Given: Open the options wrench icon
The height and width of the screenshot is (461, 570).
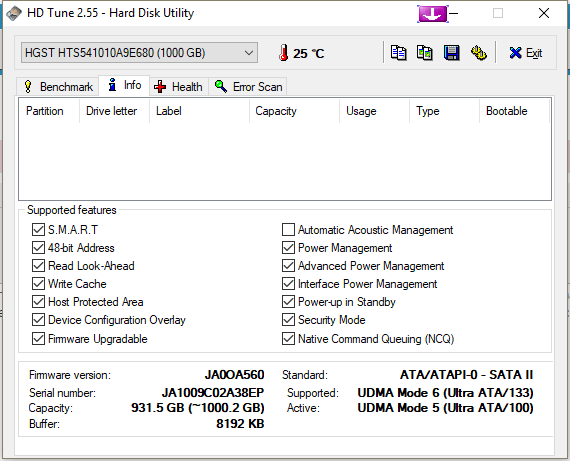Looking at the screenshot, I should pyautogui.click(x=479, y=53).
